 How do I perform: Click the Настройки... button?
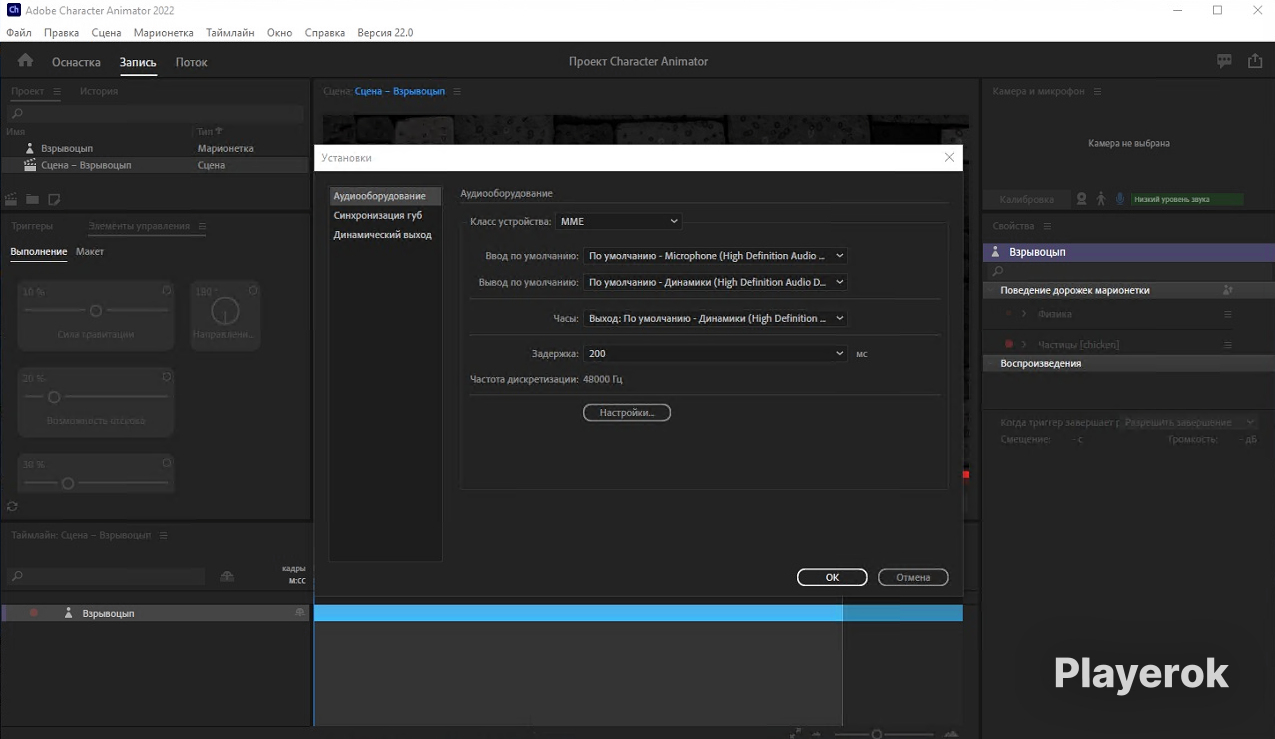click(627, 412)
